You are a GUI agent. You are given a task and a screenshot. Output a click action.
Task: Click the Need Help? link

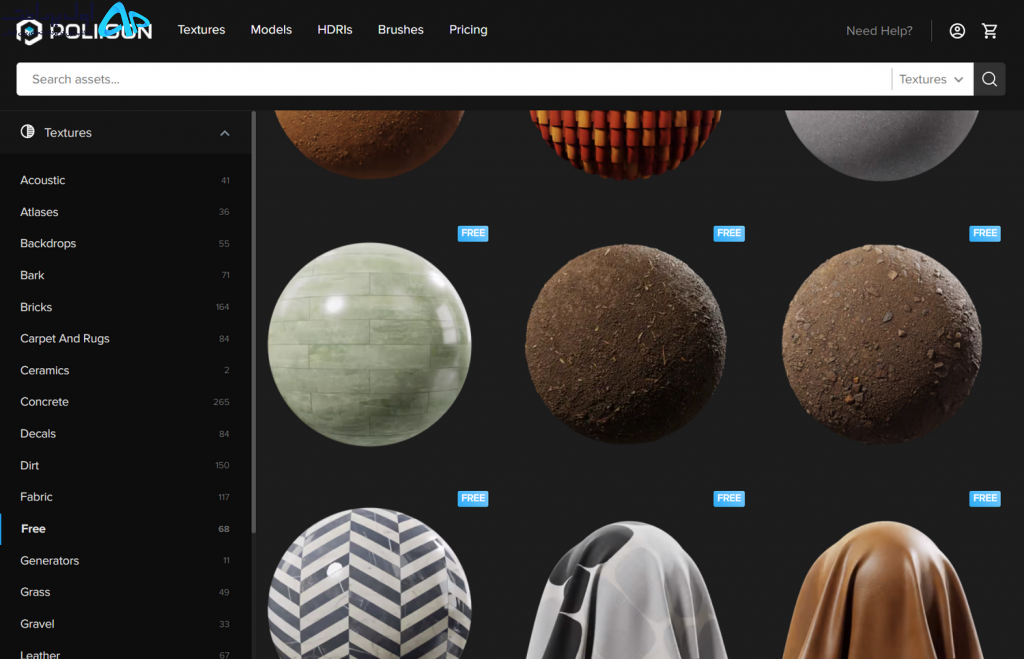pos(879,31)
